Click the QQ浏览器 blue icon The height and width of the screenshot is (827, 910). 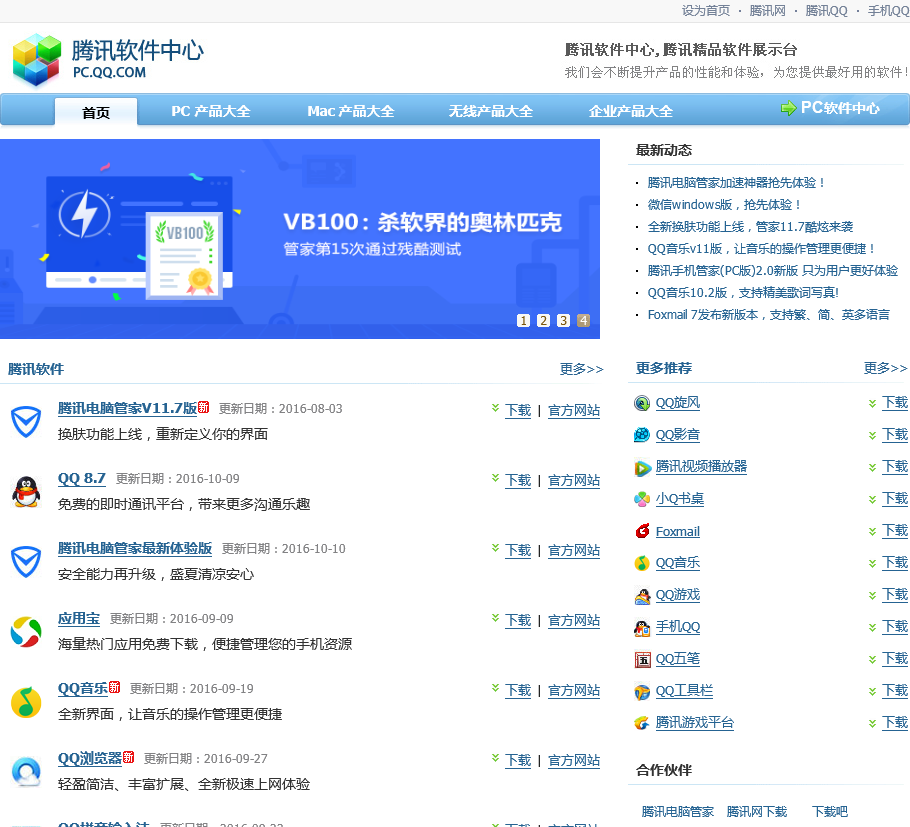click(26, 772)
